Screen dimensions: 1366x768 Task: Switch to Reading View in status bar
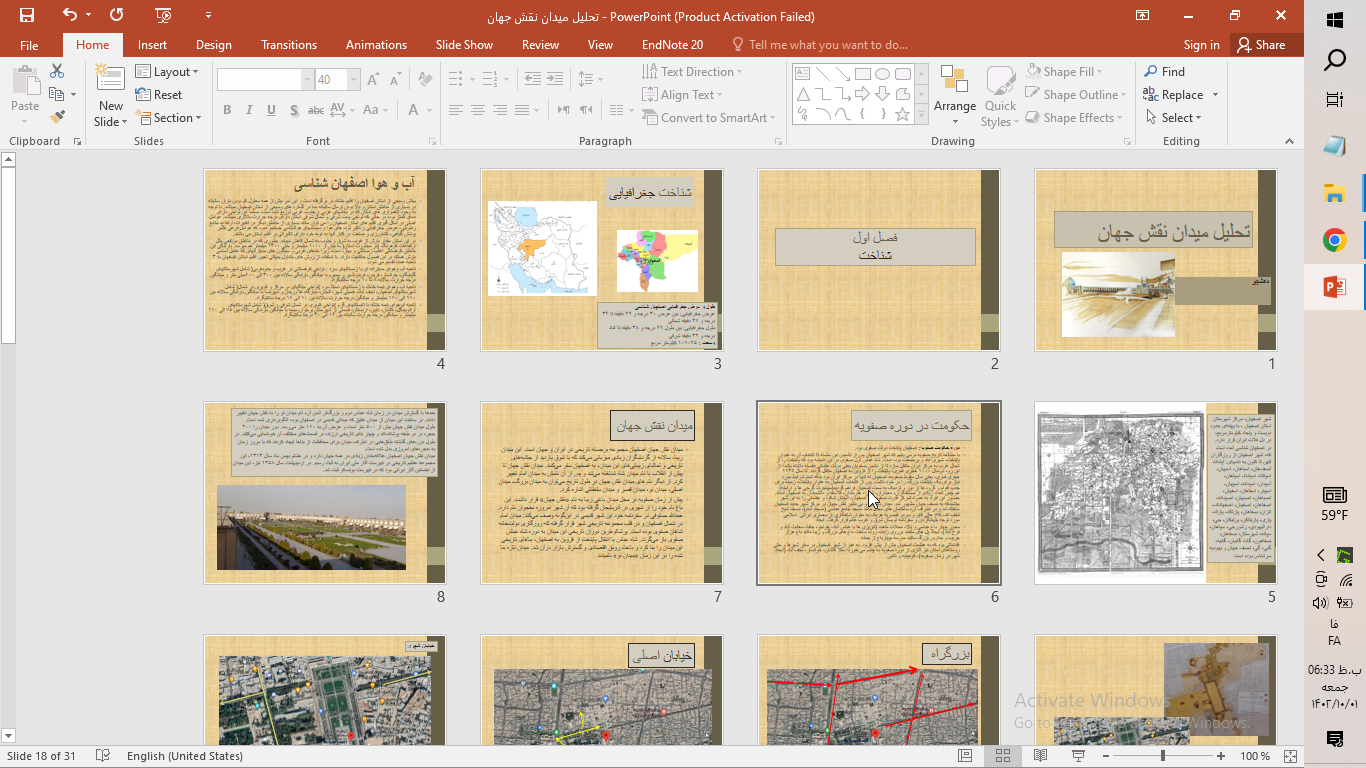click(1040, 756)
